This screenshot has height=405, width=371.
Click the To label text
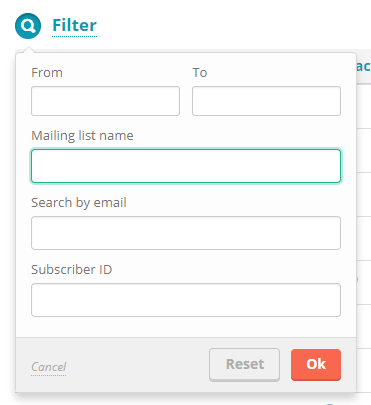(200, 73)
